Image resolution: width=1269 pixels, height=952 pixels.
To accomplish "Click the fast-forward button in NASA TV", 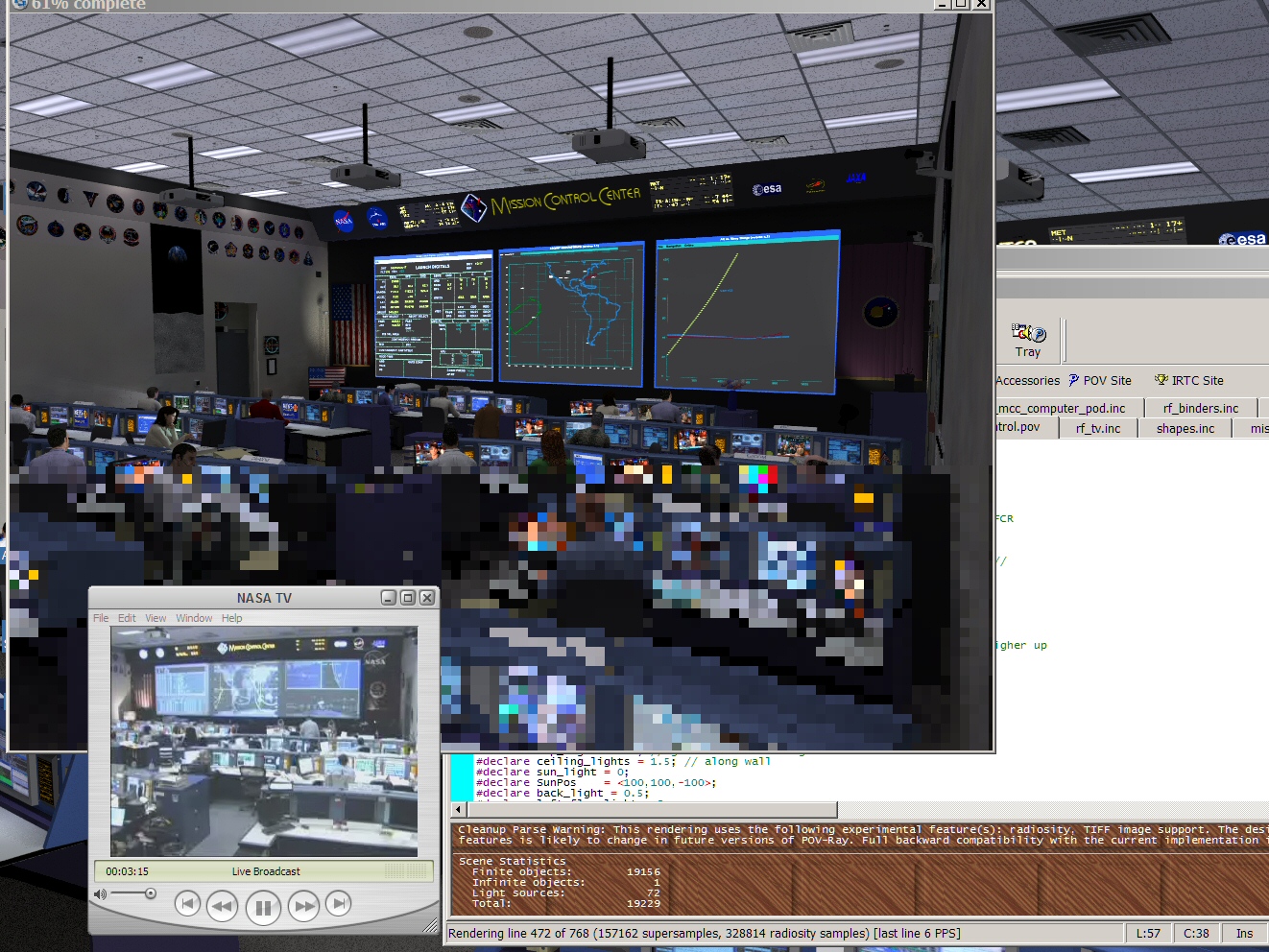I will pos(304,905).
